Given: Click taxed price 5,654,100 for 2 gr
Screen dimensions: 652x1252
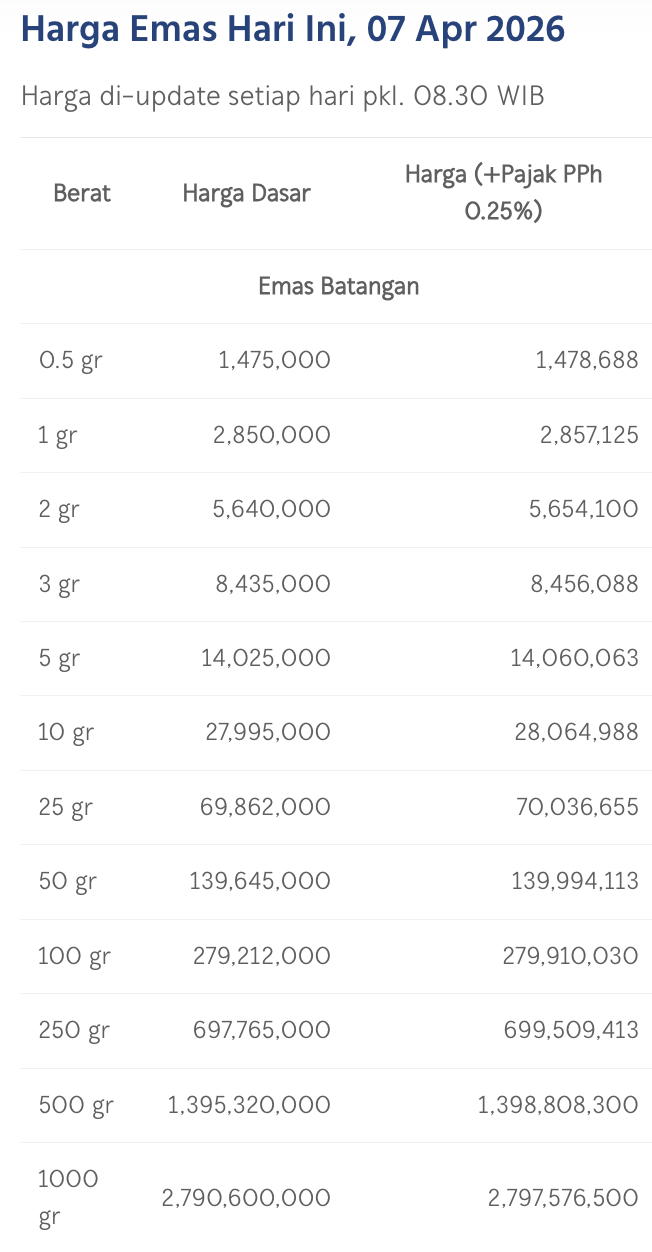Looking at the screenshot, I should (583, 509).
